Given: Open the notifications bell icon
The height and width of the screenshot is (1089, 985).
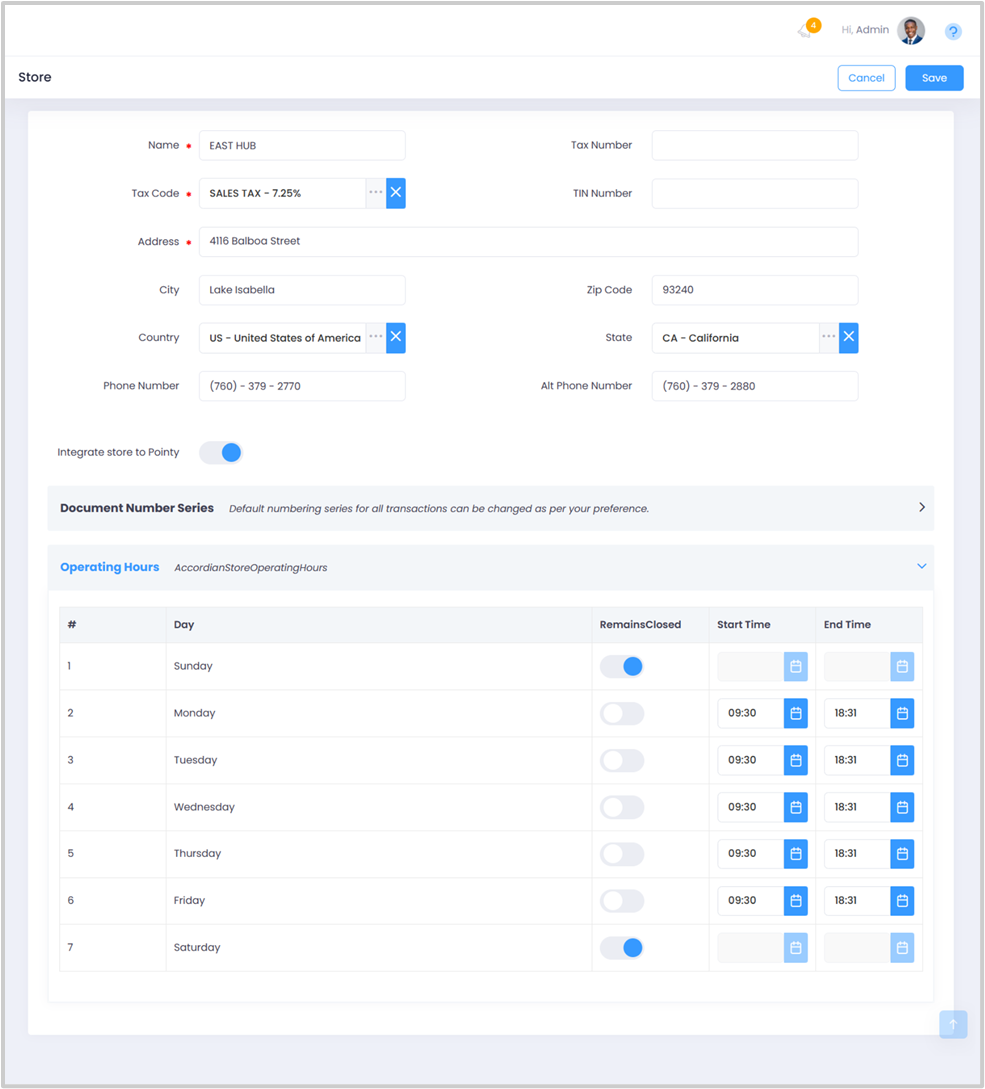Looking at the screenshot, I should click(x=806, y=30).
